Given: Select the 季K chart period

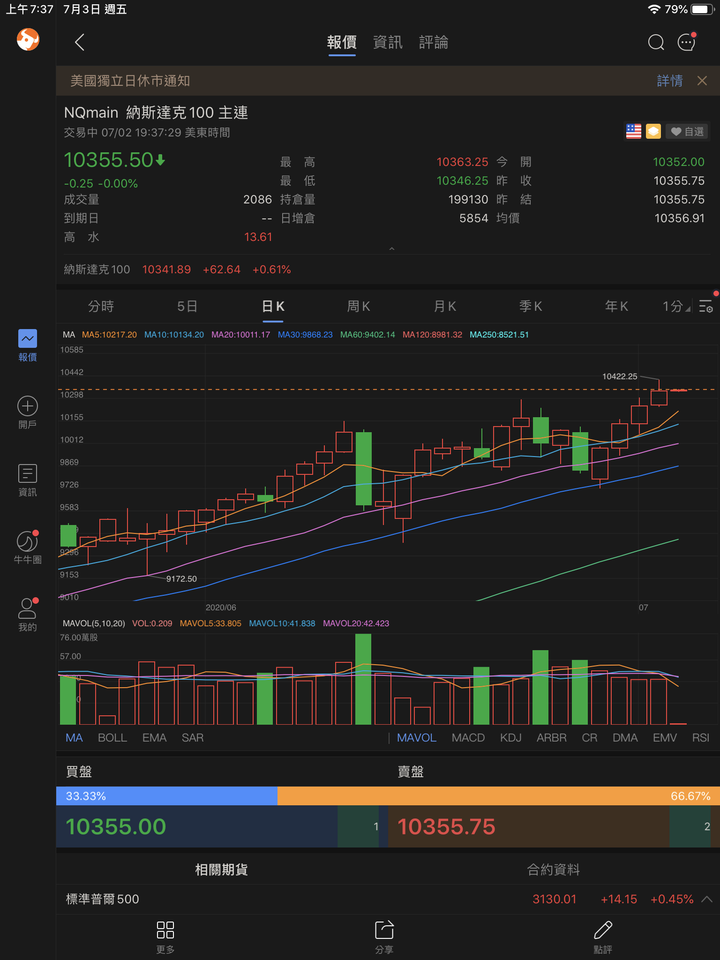Looking at the screenshot, I should pyautogui.click(x=531, y=306).
